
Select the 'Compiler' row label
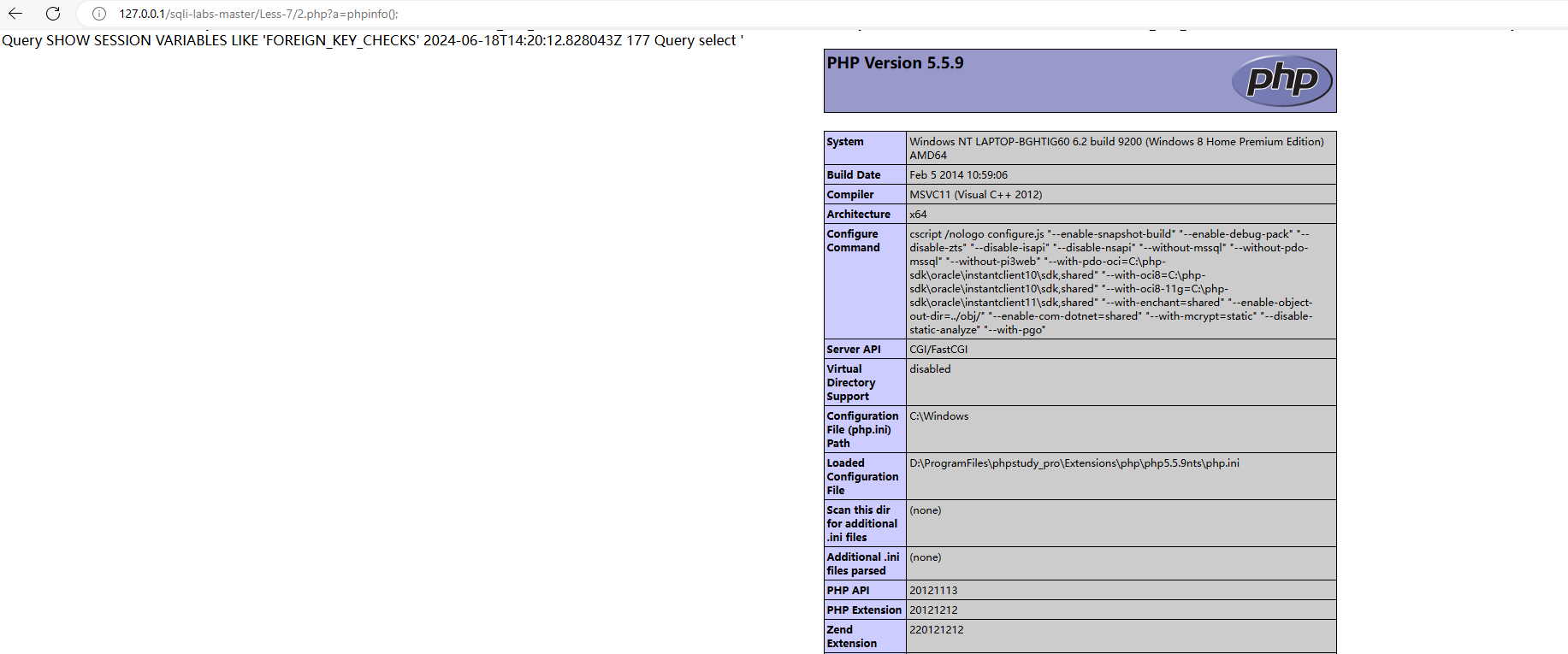[850, 195]
